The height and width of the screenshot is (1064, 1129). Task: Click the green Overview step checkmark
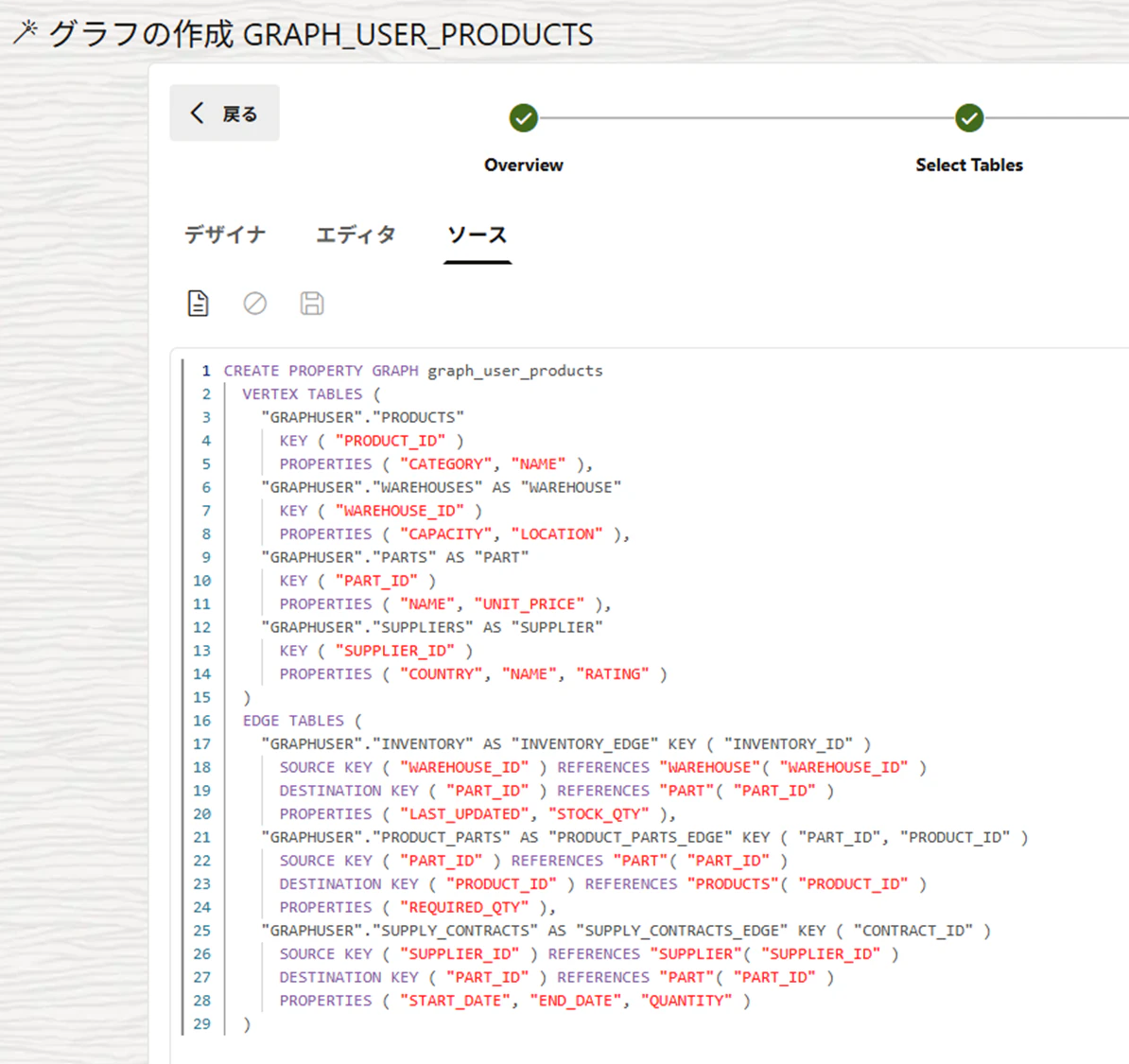(524, 118)
